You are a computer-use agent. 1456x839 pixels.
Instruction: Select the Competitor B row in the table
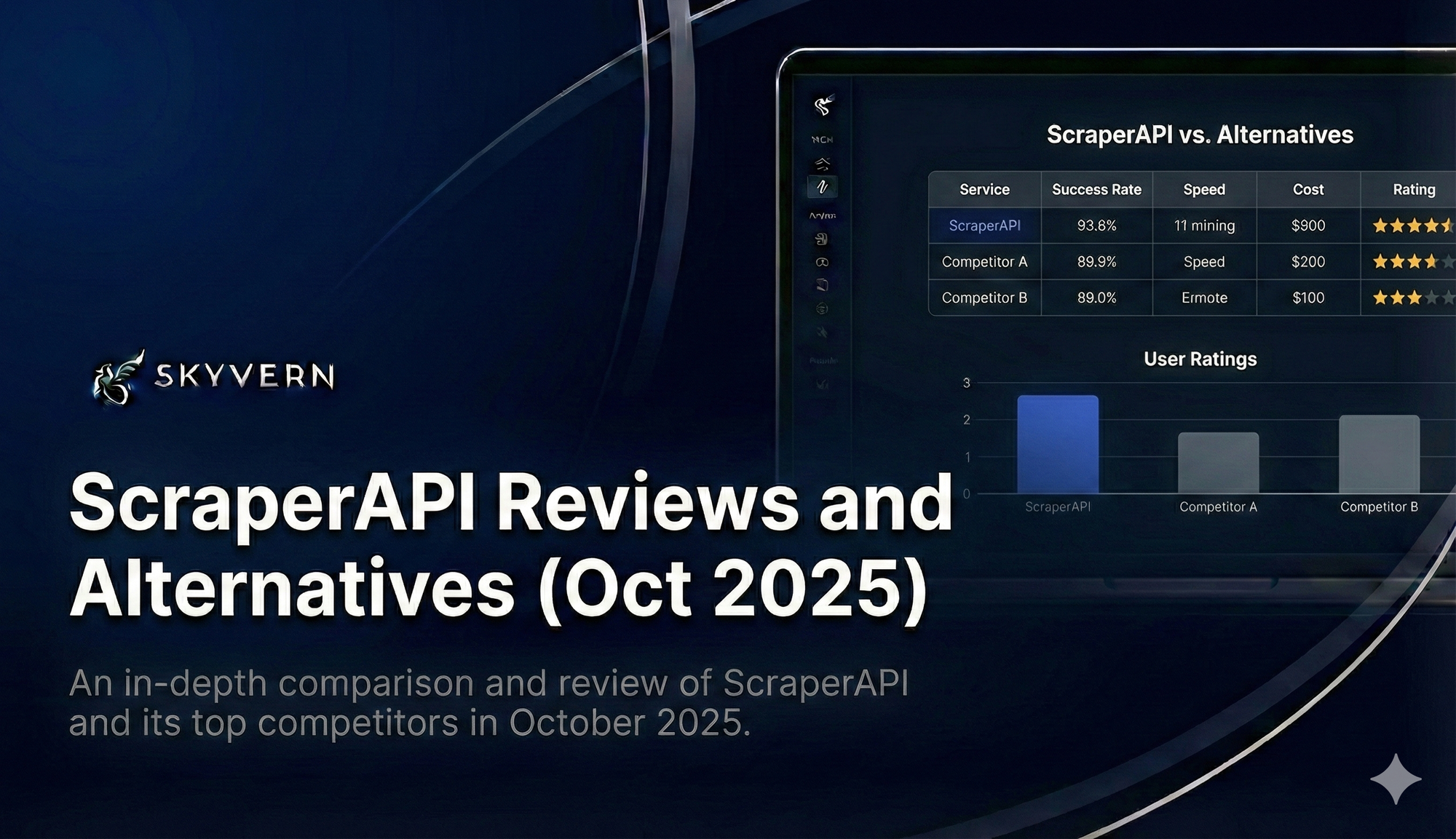984,298
